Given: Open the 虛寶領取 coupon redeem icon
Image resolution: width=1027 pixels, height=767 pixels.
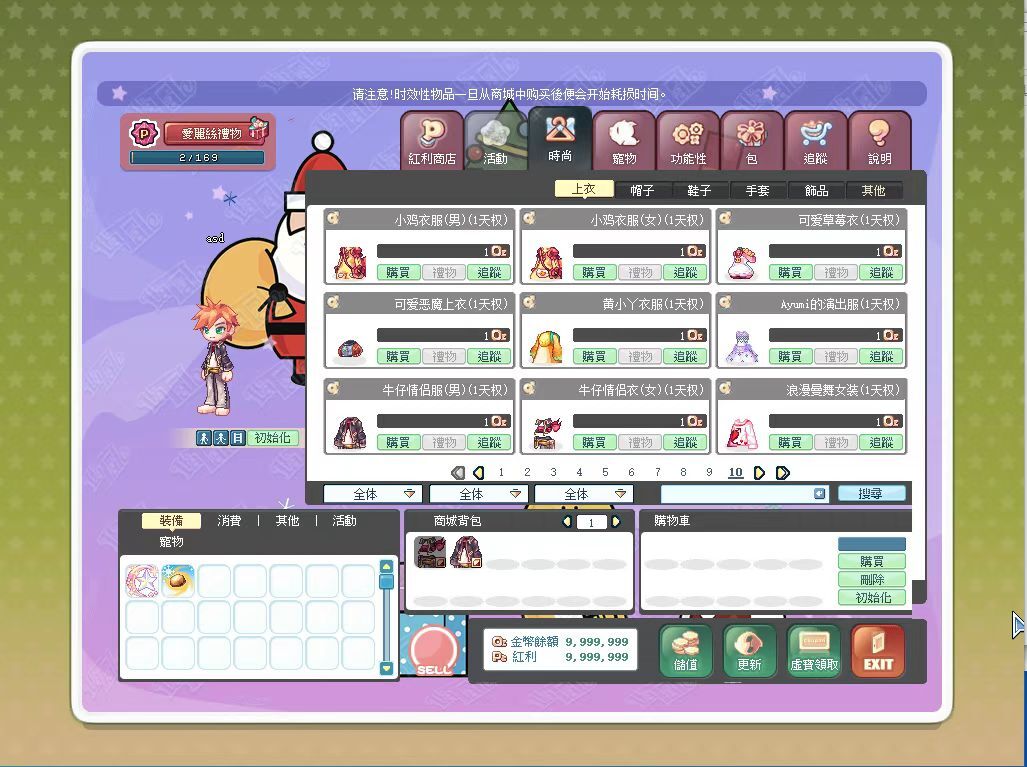Looking at the screenshot, I should click(814, 651).
